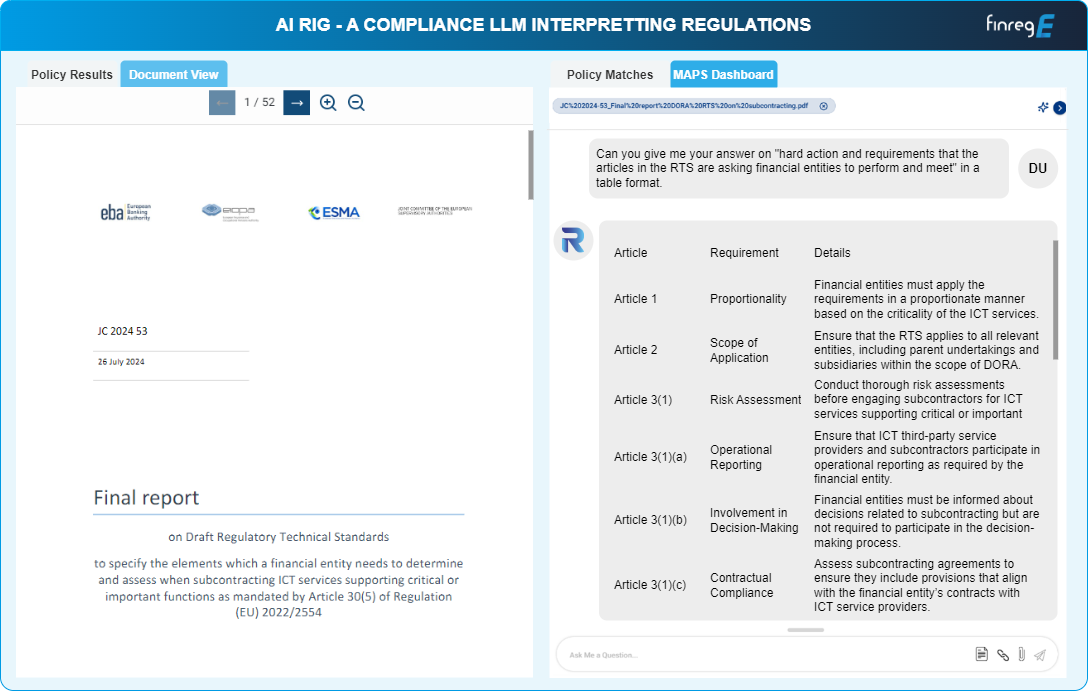Select the MAPS Dashboard tab
Image resolution: width=1088 pixels, height=691 pixels.
[x=723, y=74]
